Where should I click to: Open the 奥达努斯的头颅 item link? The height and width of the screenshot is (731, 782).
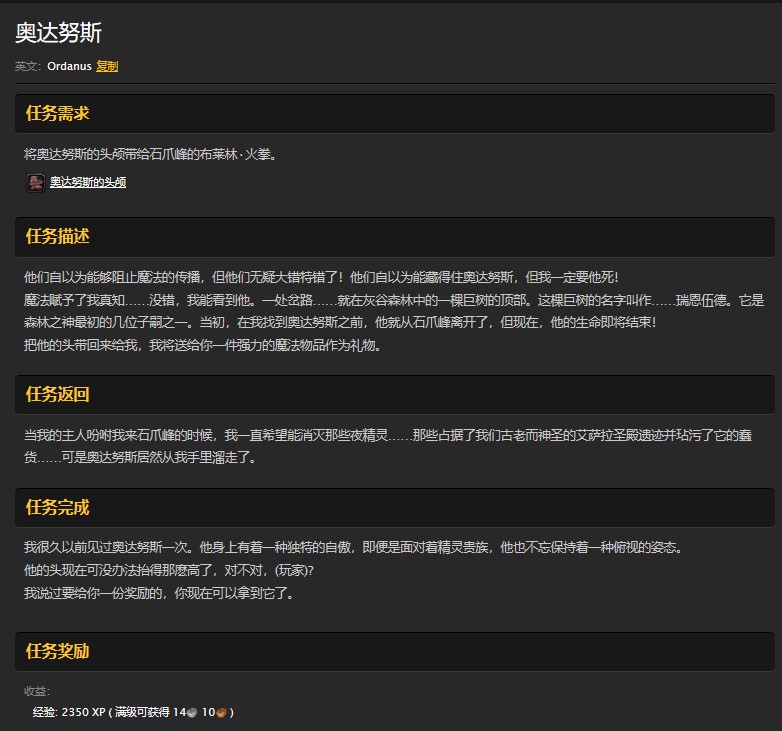88,182
